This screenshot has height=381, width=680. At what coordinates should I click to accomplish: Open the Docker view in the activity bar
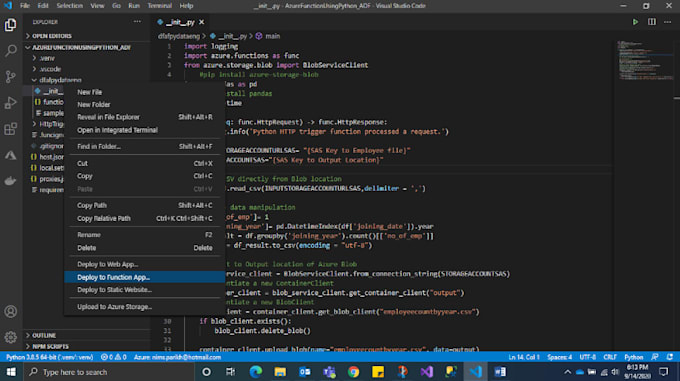pyautogui.click(x=10, y=181)
